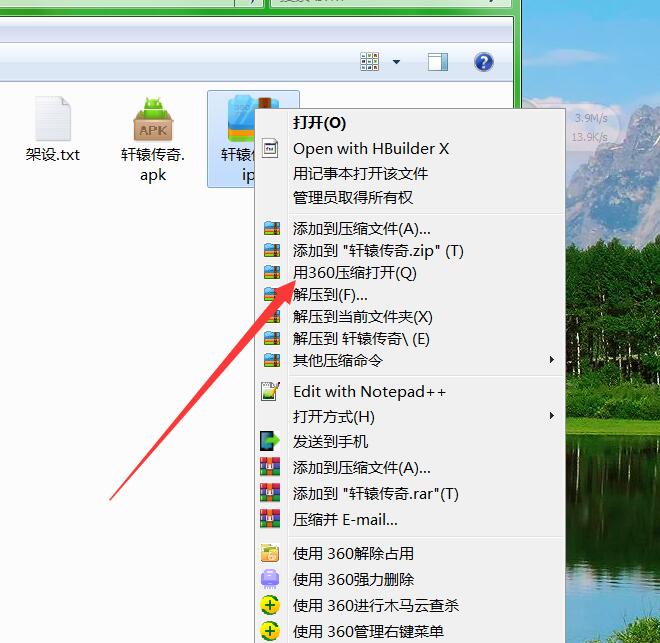Choose 用360压缩打开(Q) option
660x643 pixels.
tap(354, 272)
